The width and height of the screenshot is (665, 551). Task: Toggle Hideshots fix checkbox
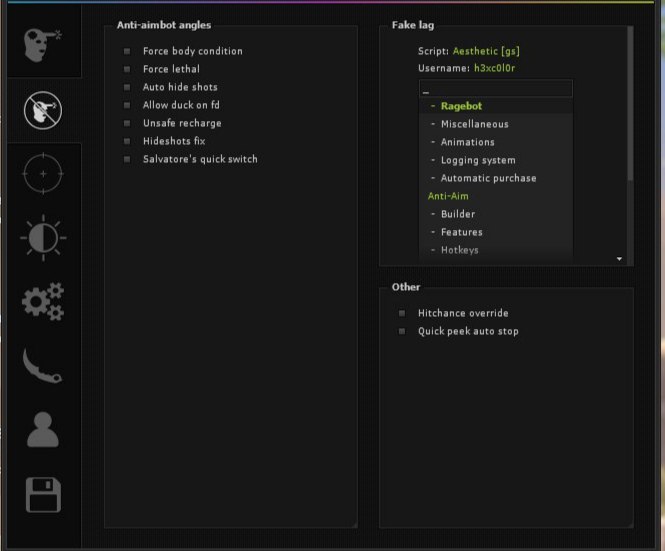(x=127, y=141)
